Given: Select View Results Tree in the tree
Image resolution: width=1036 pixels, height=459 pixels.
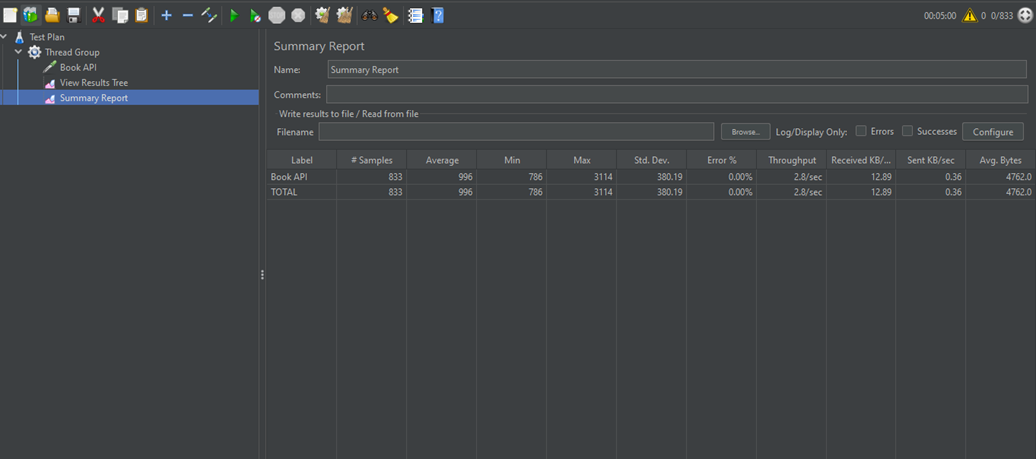Looking at the screenshot, I should click(x=94, y=83).
